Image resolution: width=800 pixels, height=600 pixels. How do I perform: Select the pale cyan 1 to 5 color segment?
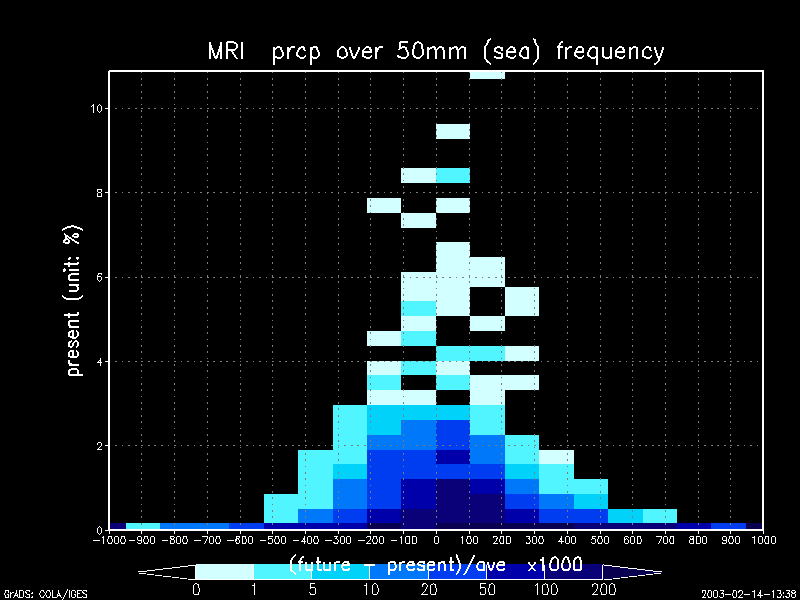pos(283,572)
